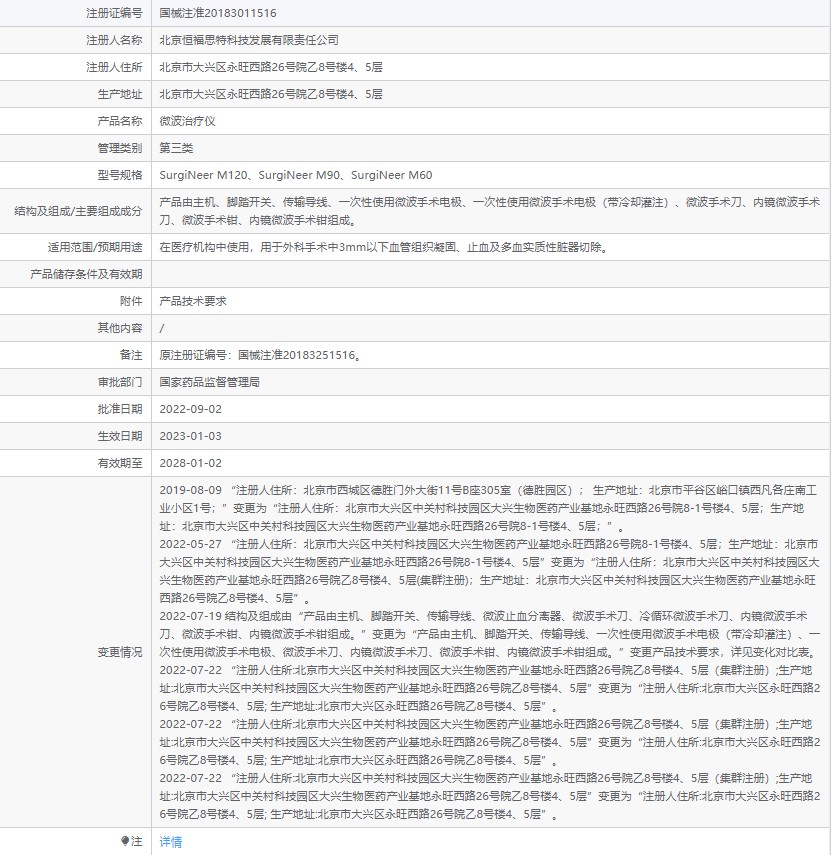
Task: Select effective date 2023-01-03
Action: (x=190, y=436)
